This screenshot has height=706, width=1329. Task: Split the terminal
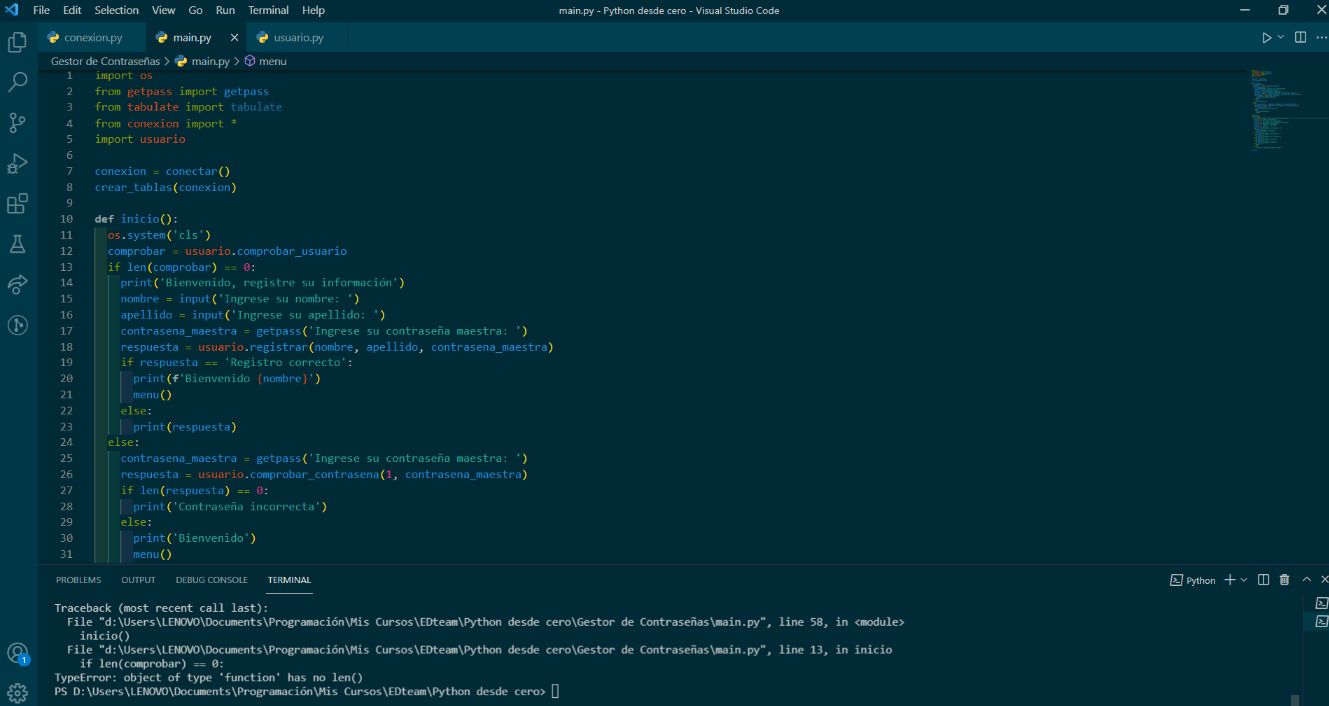(x=1262, y=580)
